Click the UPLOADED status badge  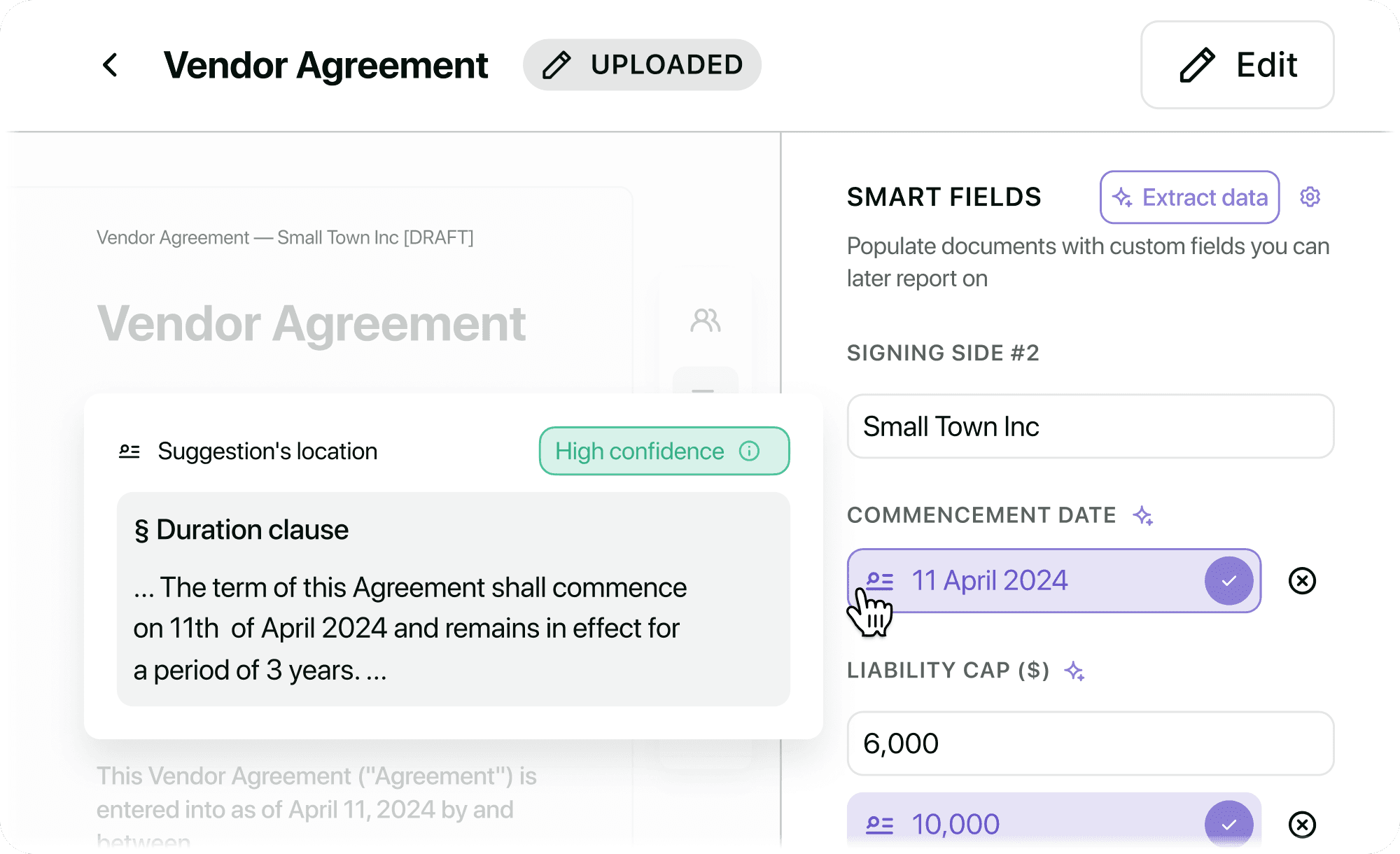coord(642,65)
